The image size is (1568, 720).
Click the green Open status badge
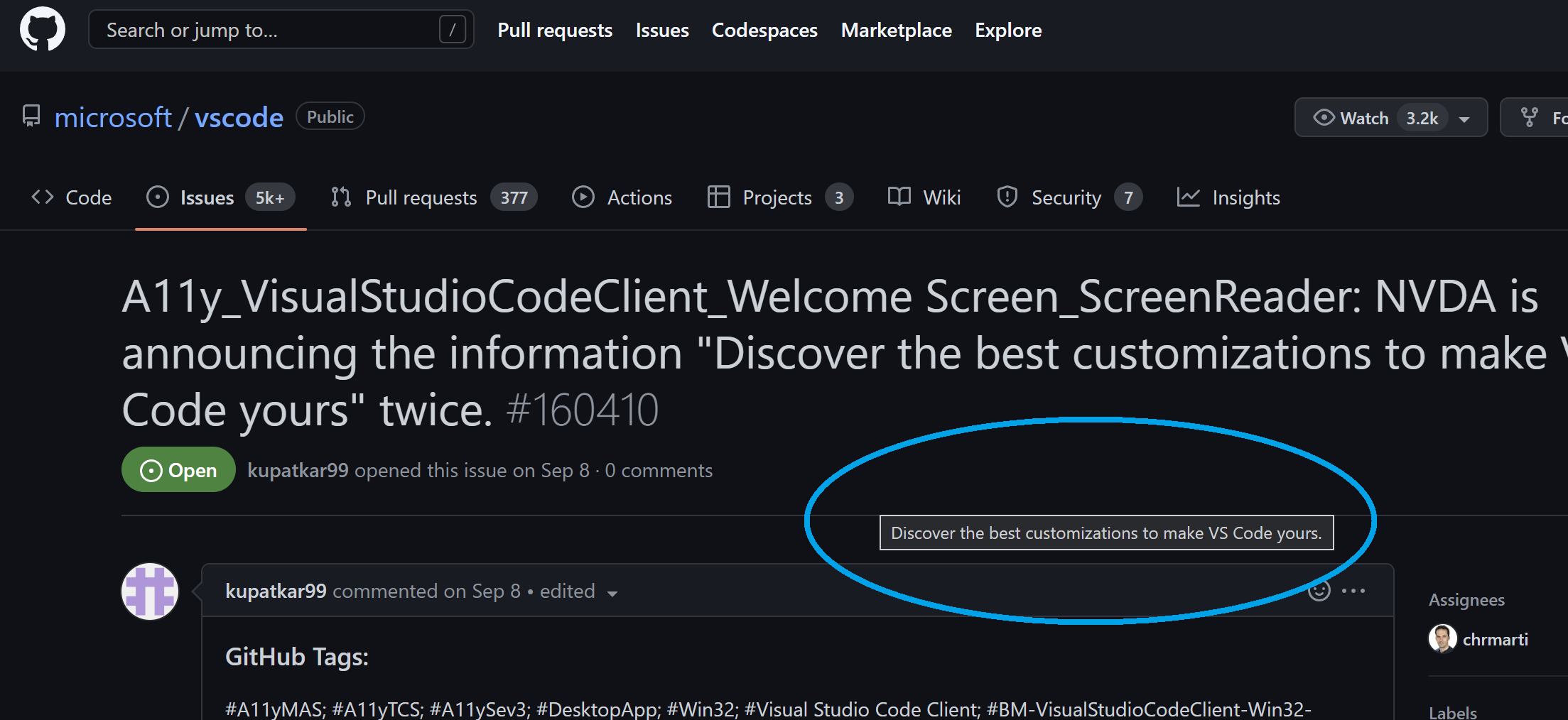click(178, 469)
